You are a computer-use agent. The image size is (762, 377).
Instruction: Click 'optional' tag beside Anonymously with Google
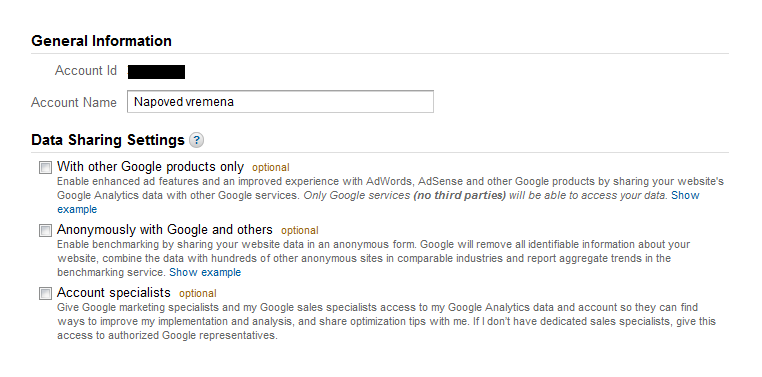click(x=300, y=230)
